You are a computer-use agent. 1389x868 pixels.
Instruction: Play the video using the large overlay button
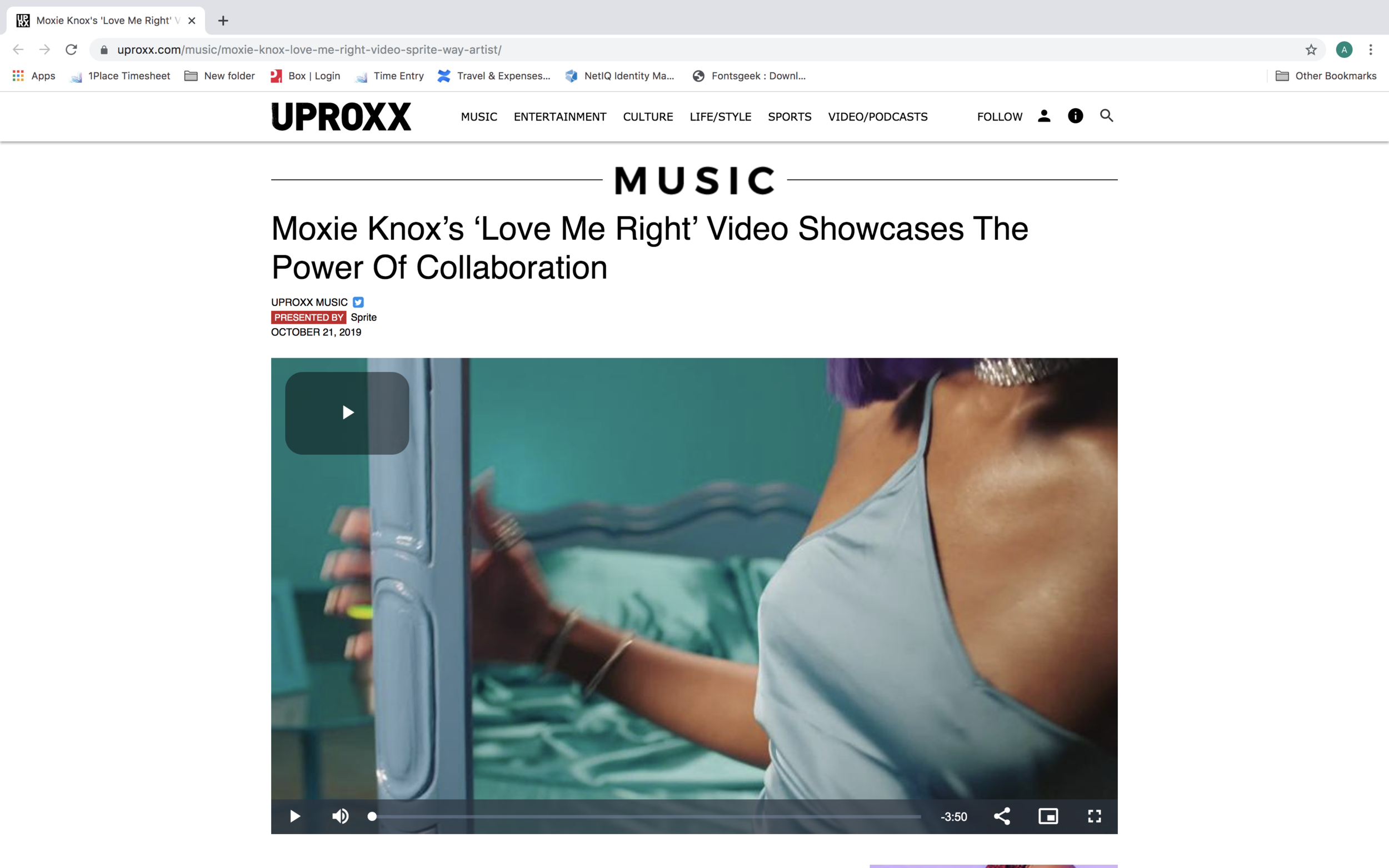point(347,413)
